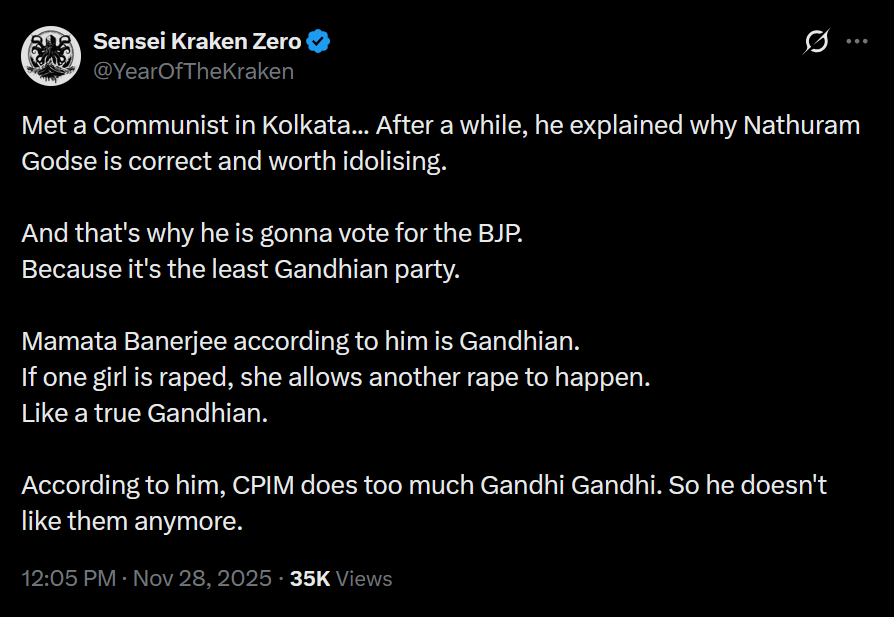Click the blue verified checkmark badge
The height and width of the screenshot is (617, 894).
[x=320, y=42]
